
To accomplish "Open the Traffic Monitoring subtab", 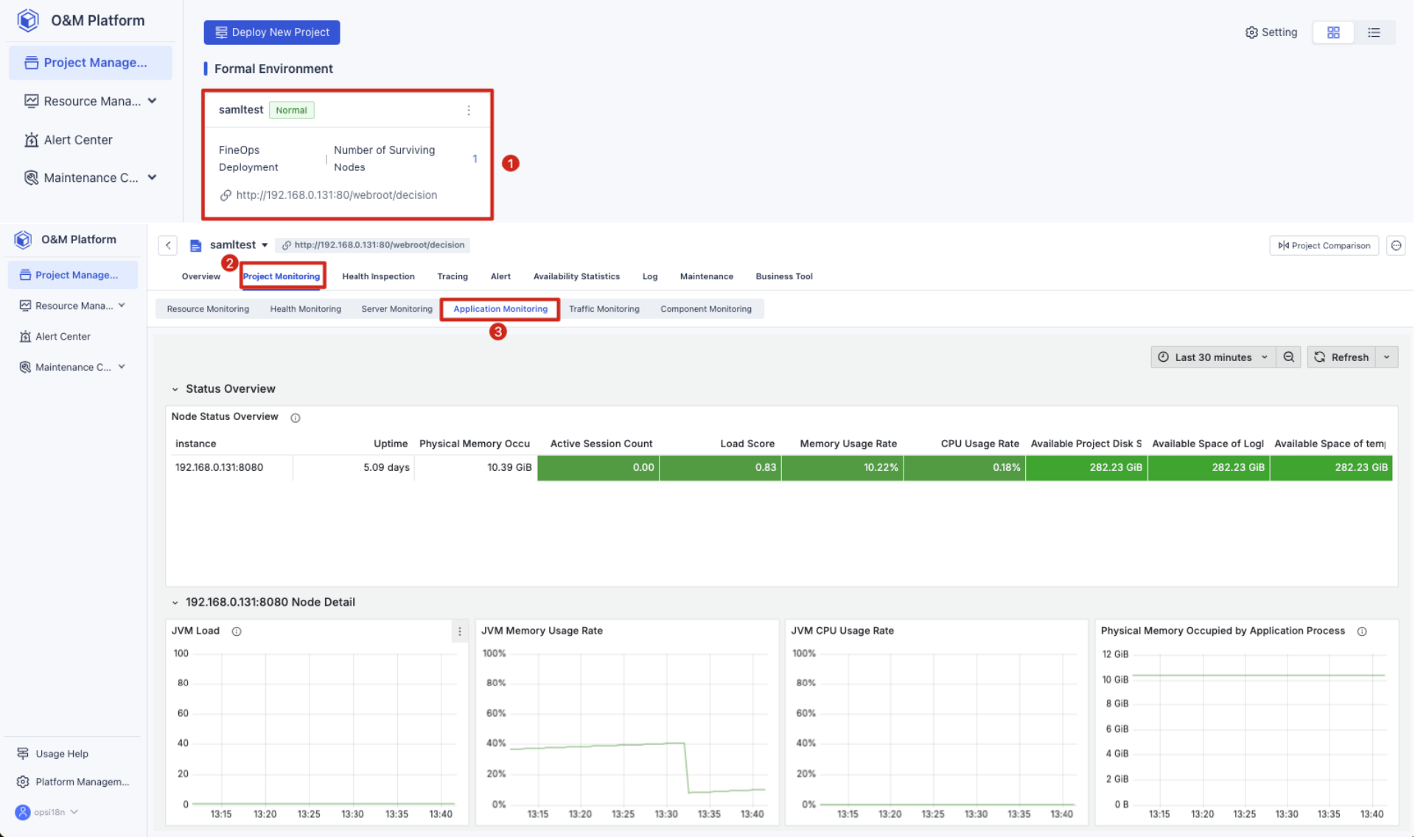I will coord(604,309).
